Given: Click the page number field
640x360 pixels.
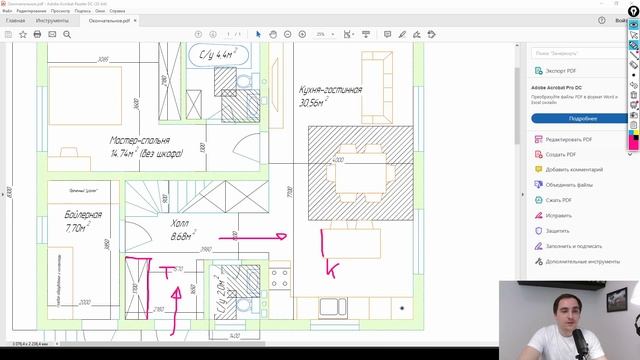Looking at the screenshot, I should (229, 35).
